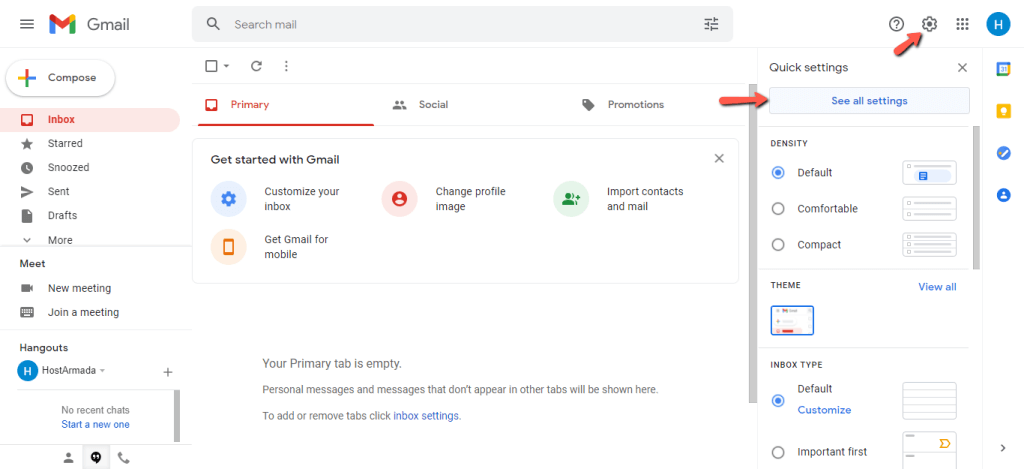Open Google Calendar in side panel
The height and width of the screenshot is (469, 1024).
tap(1003, 69)
